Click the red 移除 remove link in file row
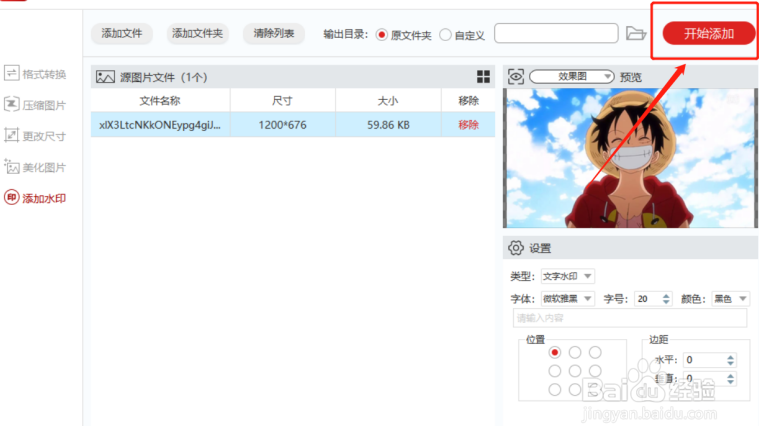This screenshot has height=440, width=759. [x=468, y=125]
